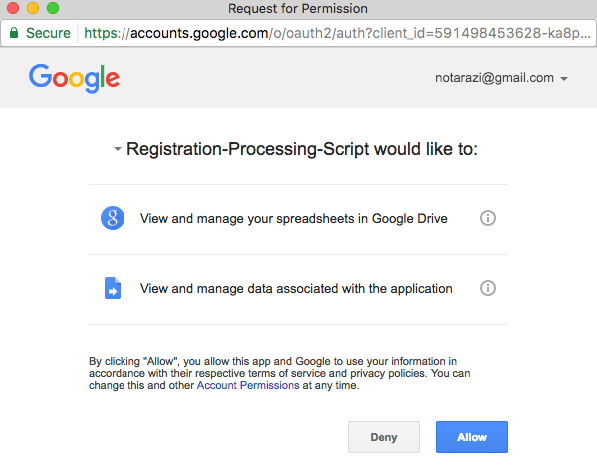Click the Registration-Processing-Script heading text
Screen dimensions: 597x469
click(x=302, y=149)
